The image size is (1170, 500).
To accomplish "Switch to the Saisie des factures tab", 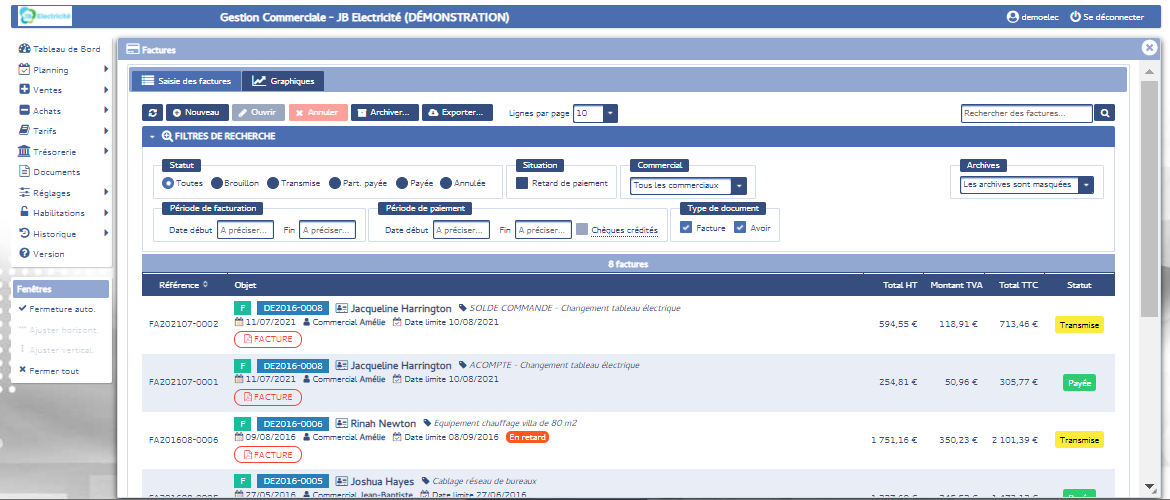I will point(186,81).
